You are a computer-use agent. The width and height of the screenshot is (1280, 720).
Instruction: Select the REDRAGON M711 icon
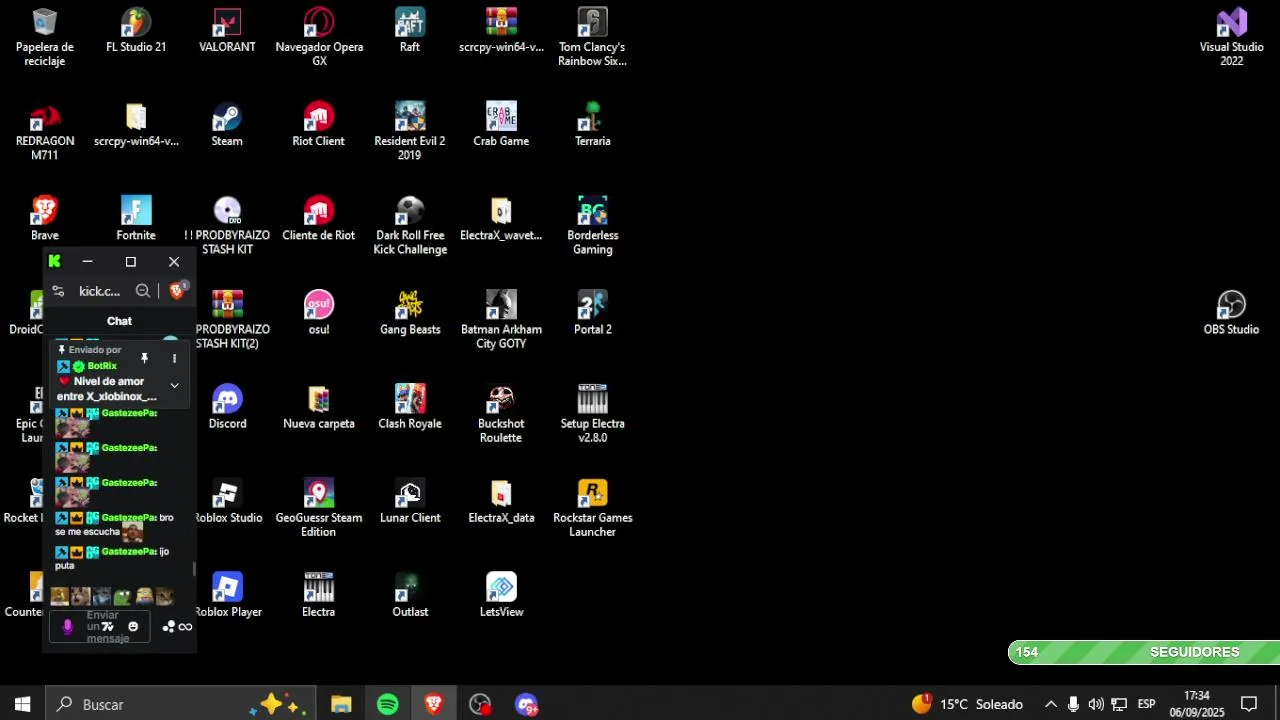click(x=45, y=132)
